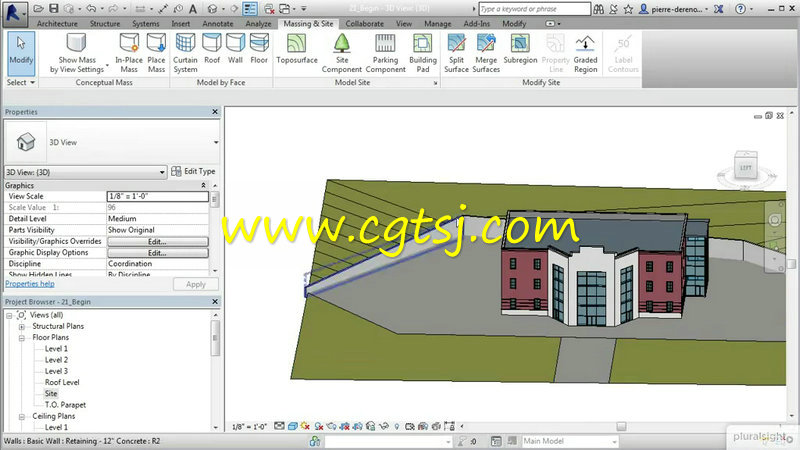This screenshot has height=450, width=800.
Task: Select the Building Pad tool
Action: point(422,53)
